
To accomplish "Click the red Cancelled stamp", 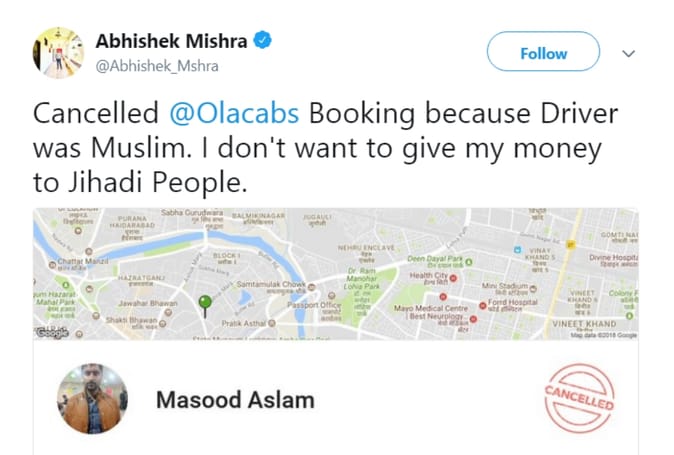I will pyautogui.click(x=580, y=400).
